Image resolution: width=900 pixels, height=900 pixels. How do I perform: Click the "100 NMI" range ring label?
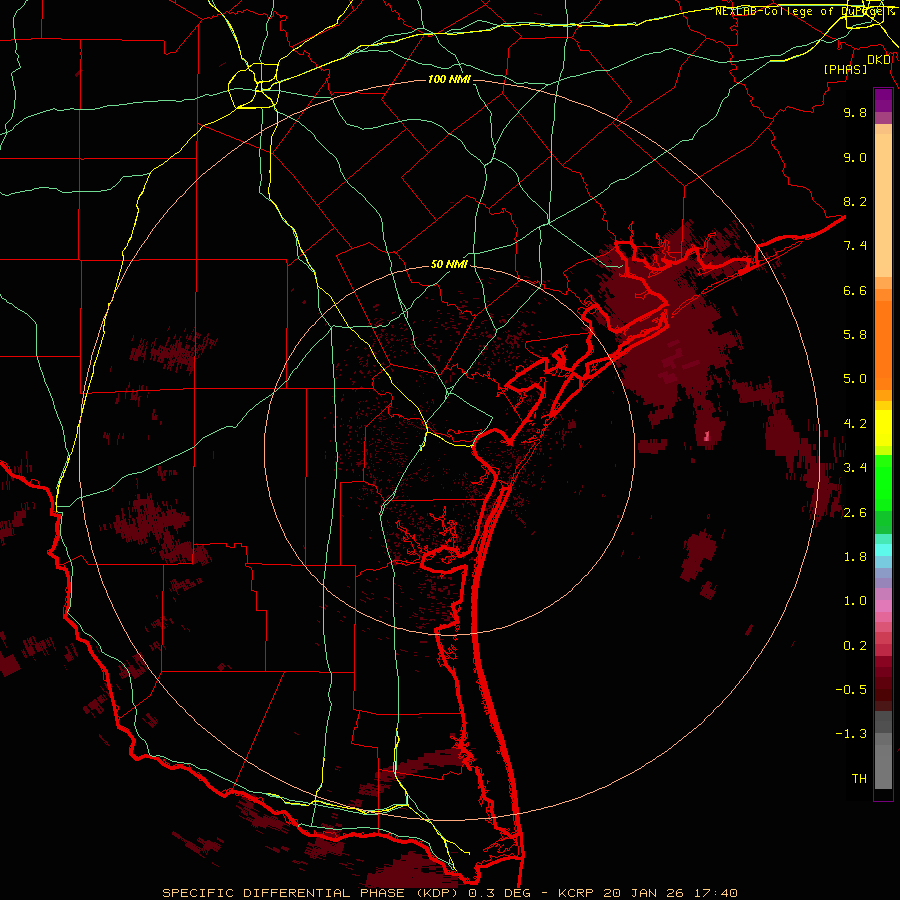point(449,79)
